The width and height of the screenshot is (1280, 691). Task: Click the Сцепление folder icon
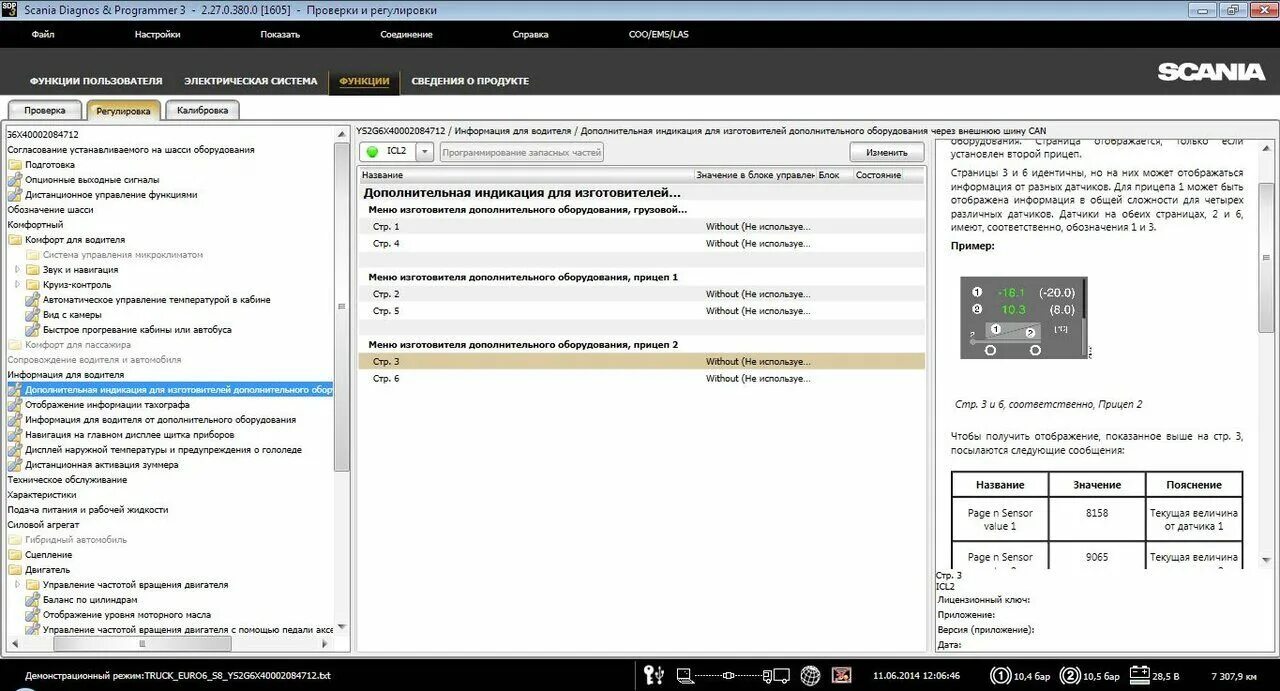coord(15,555)
